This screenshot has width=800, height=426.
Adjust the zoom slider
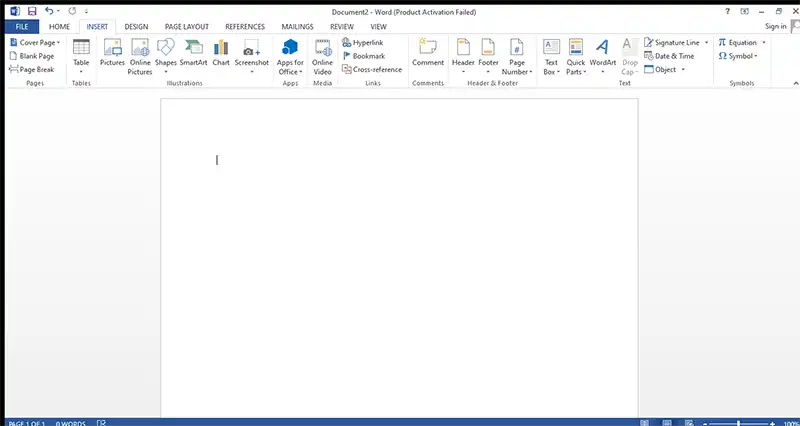pos(738,423)
